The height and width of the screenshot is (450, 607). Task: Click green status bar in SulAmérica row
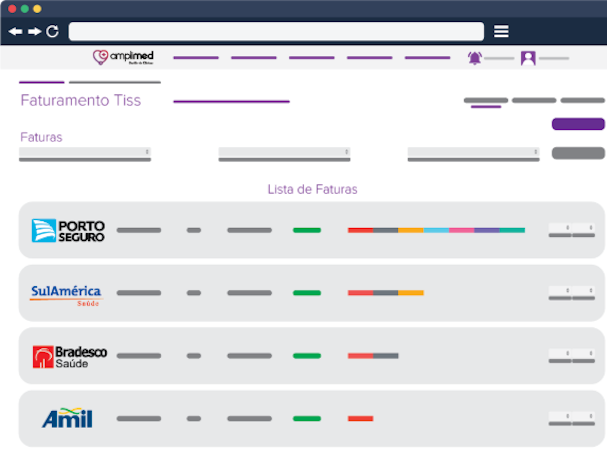click(x=307, y=293)
